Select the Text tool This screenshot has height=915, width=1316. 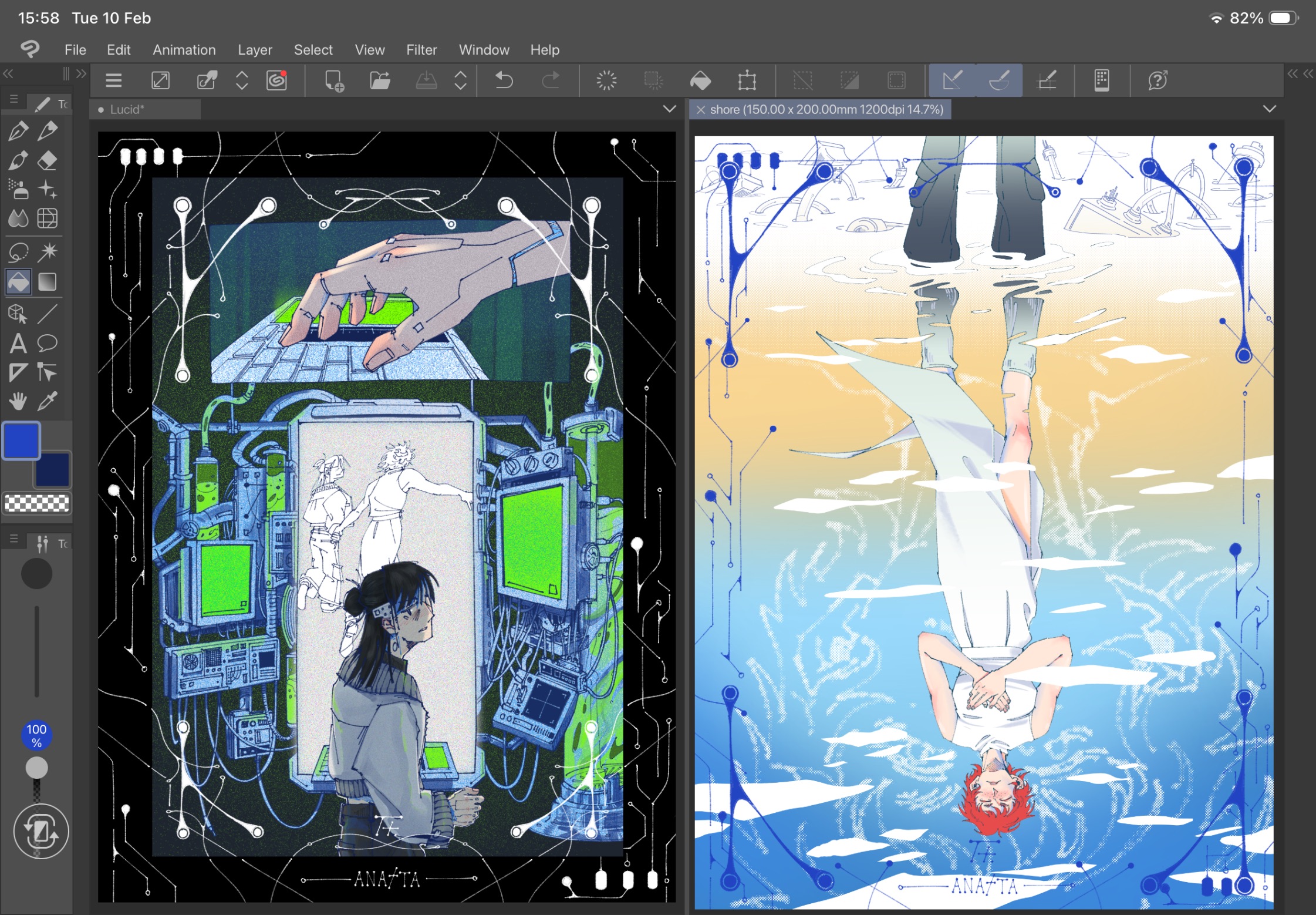click(x=18, y=343)
